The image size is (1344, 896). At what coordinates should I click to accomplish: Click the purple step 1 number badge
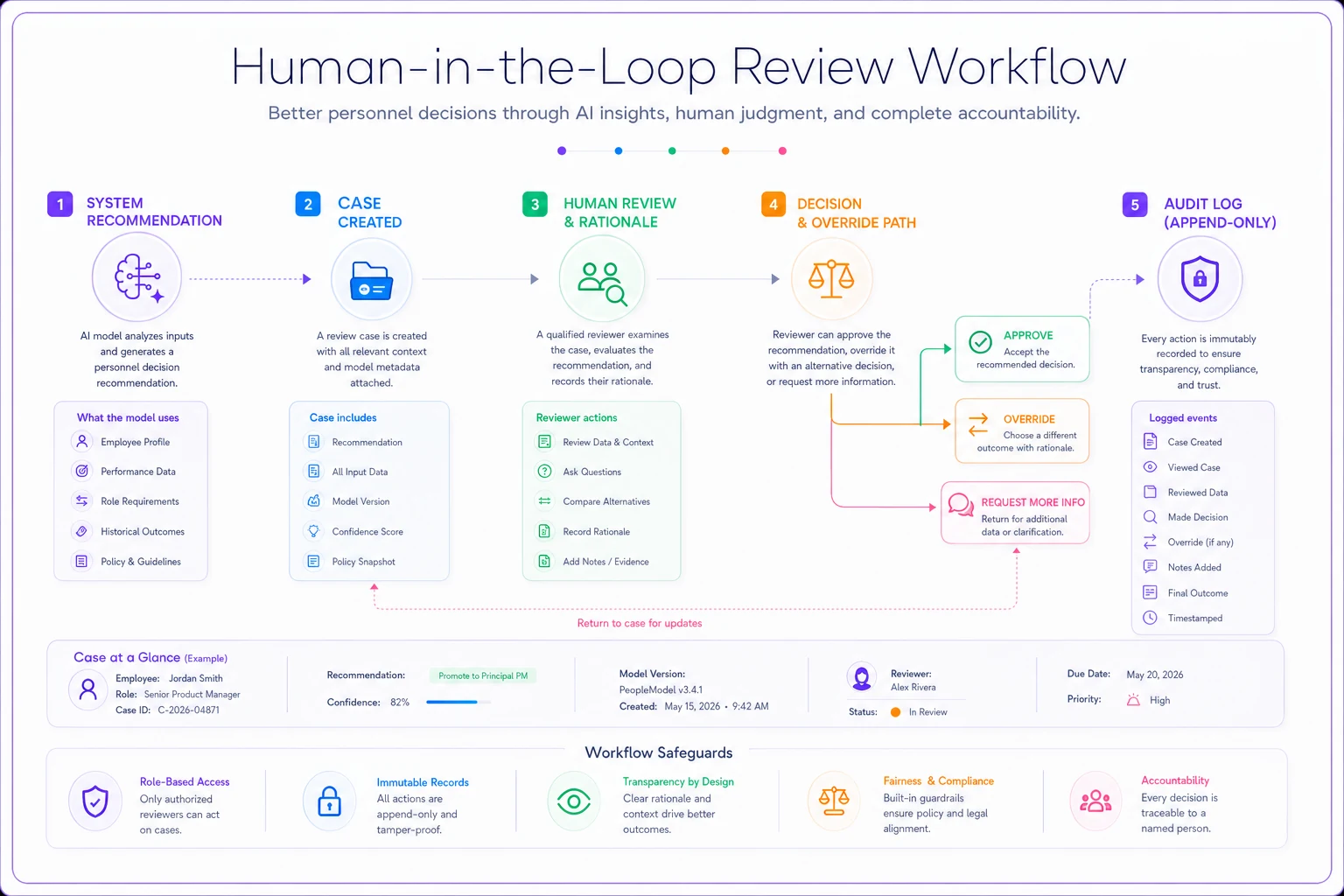(x=59, y=204)
